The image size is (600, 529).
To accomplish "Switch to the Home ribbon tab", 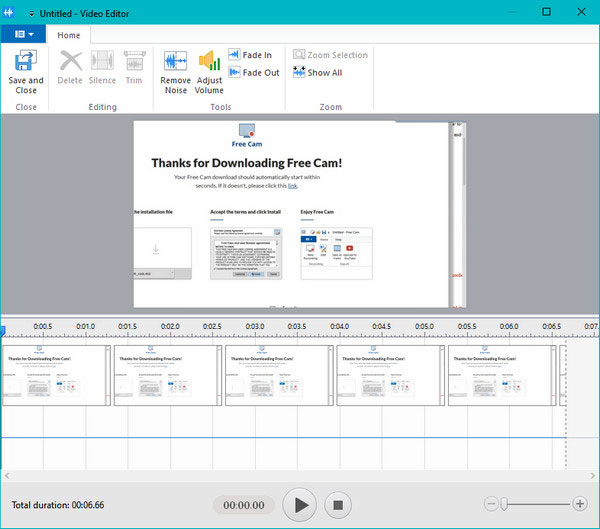I will (68, 35).
